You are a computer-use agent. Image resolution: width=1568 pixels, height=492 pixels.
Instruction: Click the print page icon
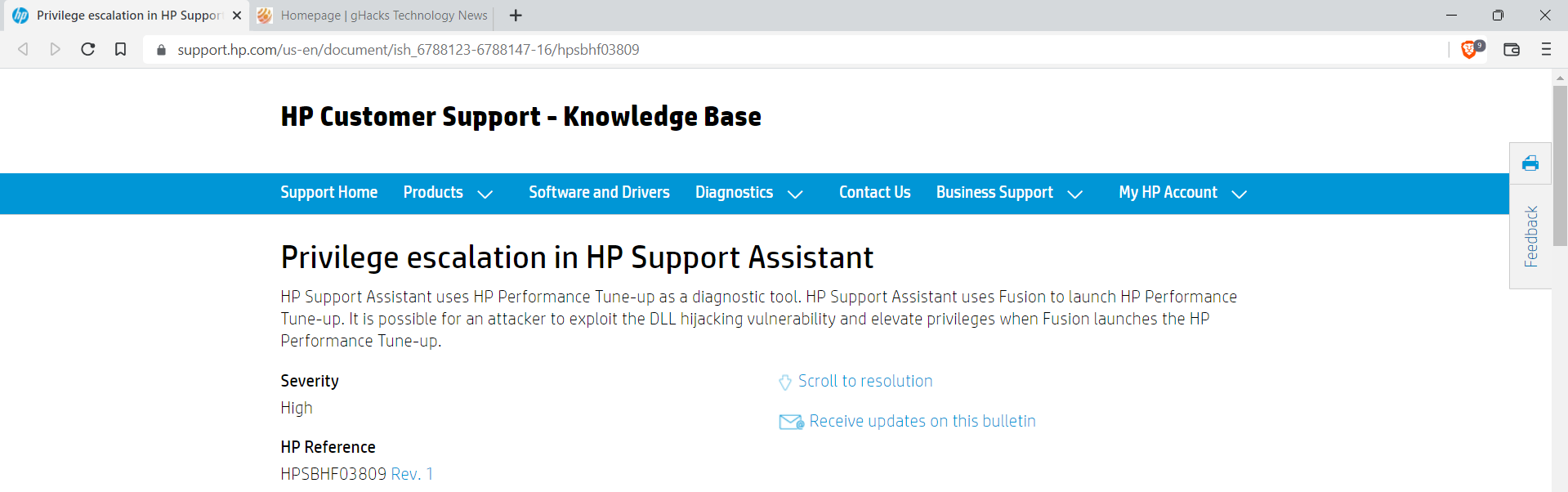pos(1530,163)
